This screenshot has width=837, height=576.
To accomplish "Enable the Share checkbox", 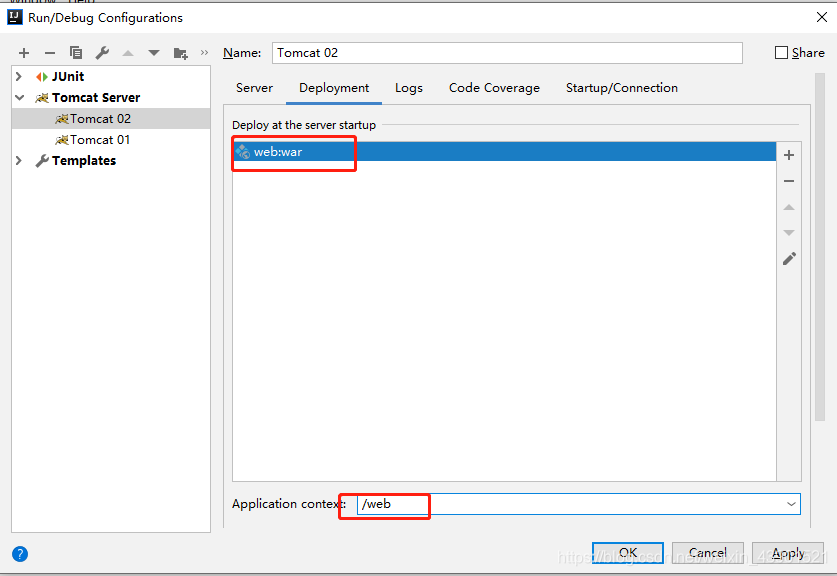I will (781, 52).
